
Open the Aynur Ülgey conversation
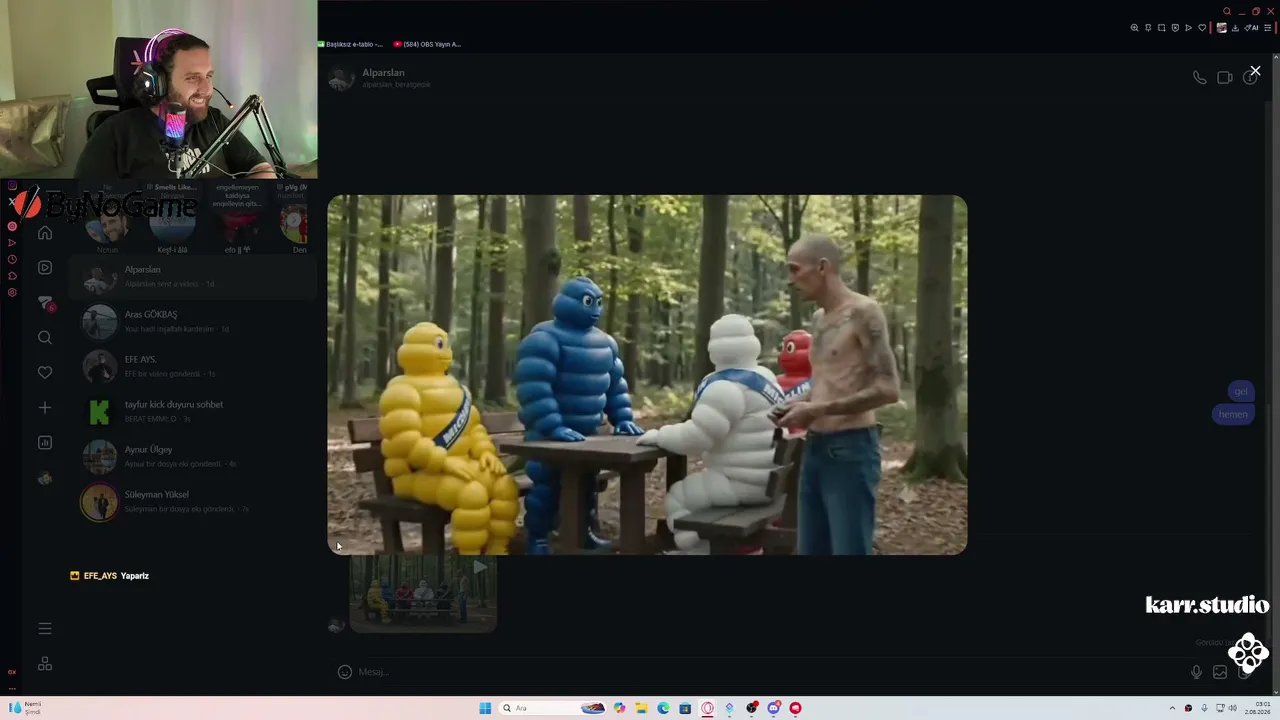(194, 456)
